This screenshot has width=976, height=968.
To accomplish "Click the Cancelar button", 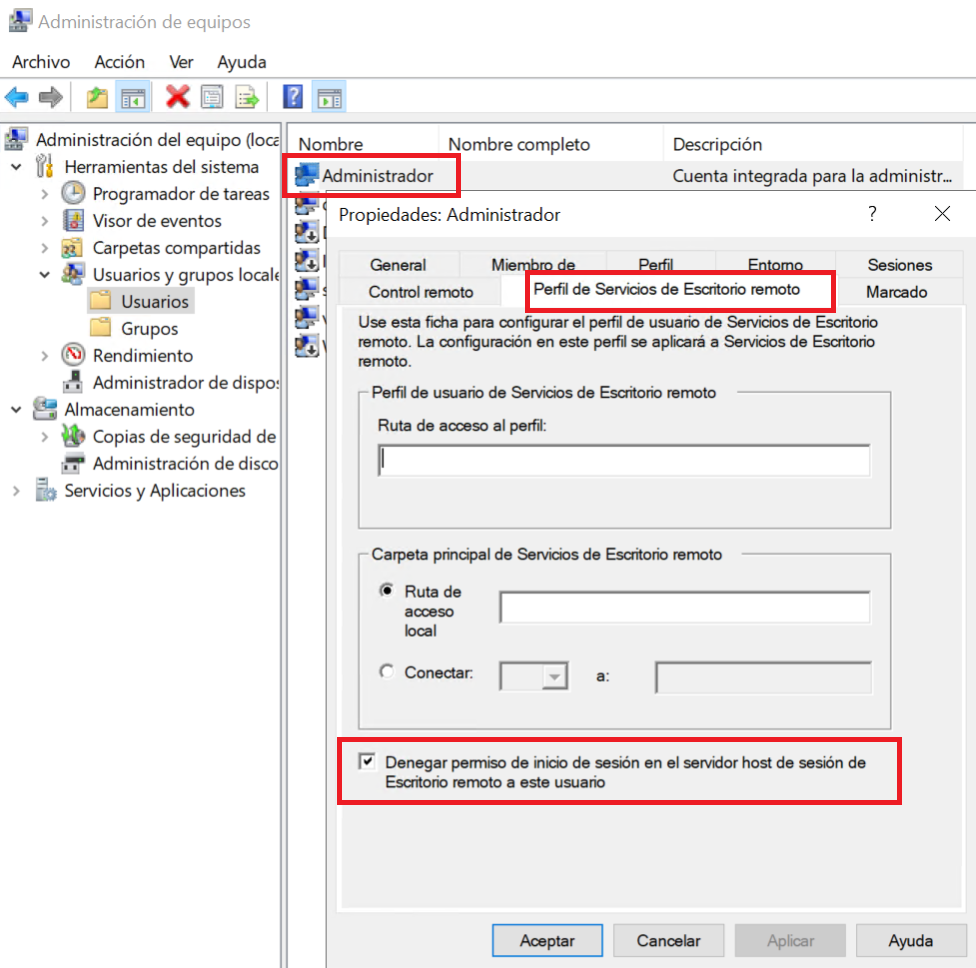I will [x=669, y=941].
